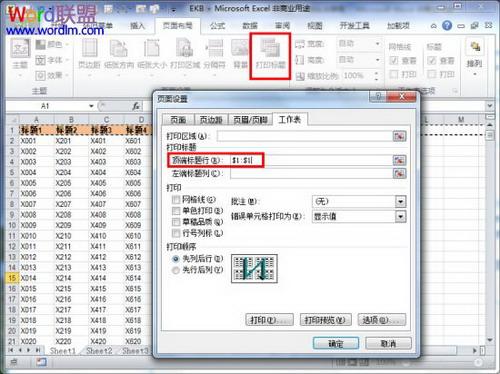Click the Excel Help question mark icon

pyautogui.click(x=447, y=25)
